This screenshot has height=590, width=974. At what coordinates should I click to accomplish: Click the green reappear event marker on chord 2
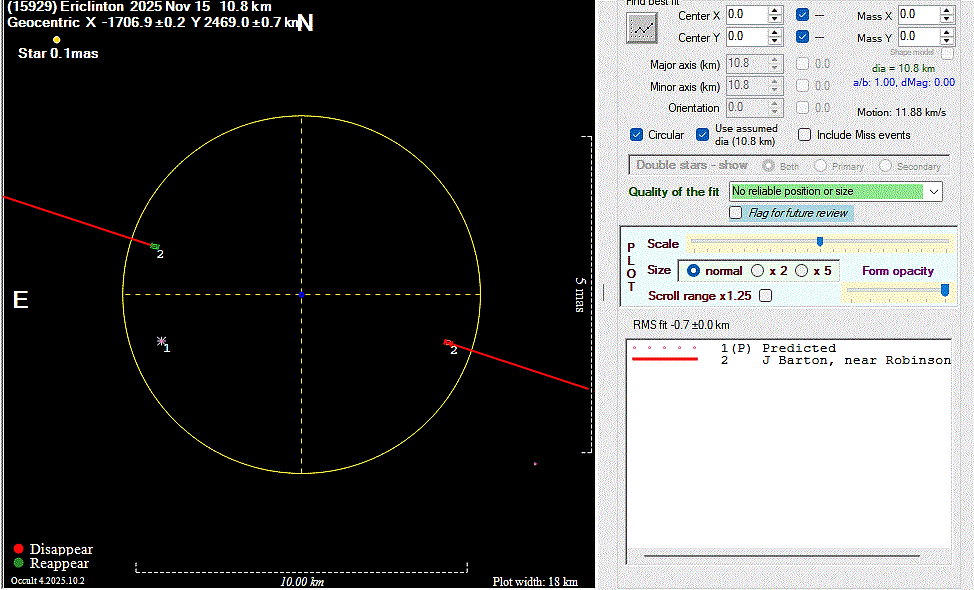tap(155, 246)
